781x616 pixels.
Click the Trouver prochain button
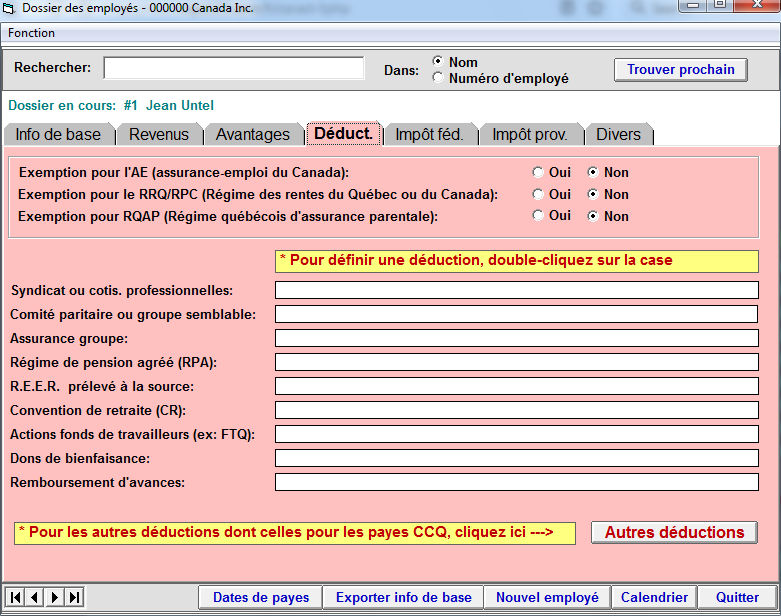[680, 70]
